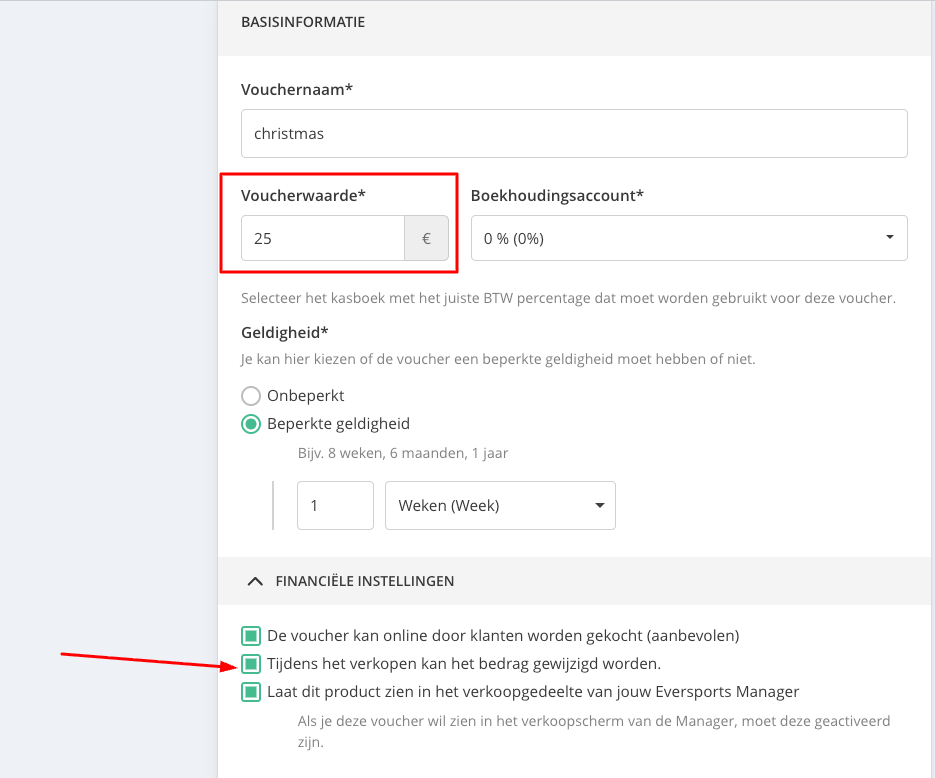Click the Financiële instellingen section heading text

[364, 580]
